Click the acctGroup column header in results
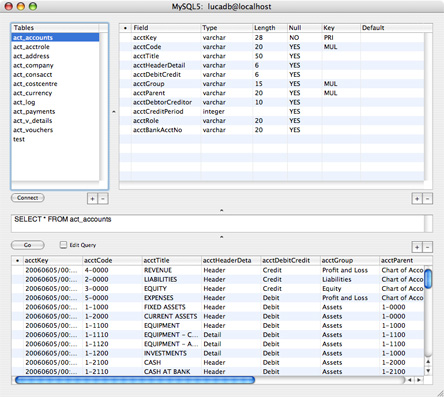This screenshot has width=444, height=397. tap(349, 260)
